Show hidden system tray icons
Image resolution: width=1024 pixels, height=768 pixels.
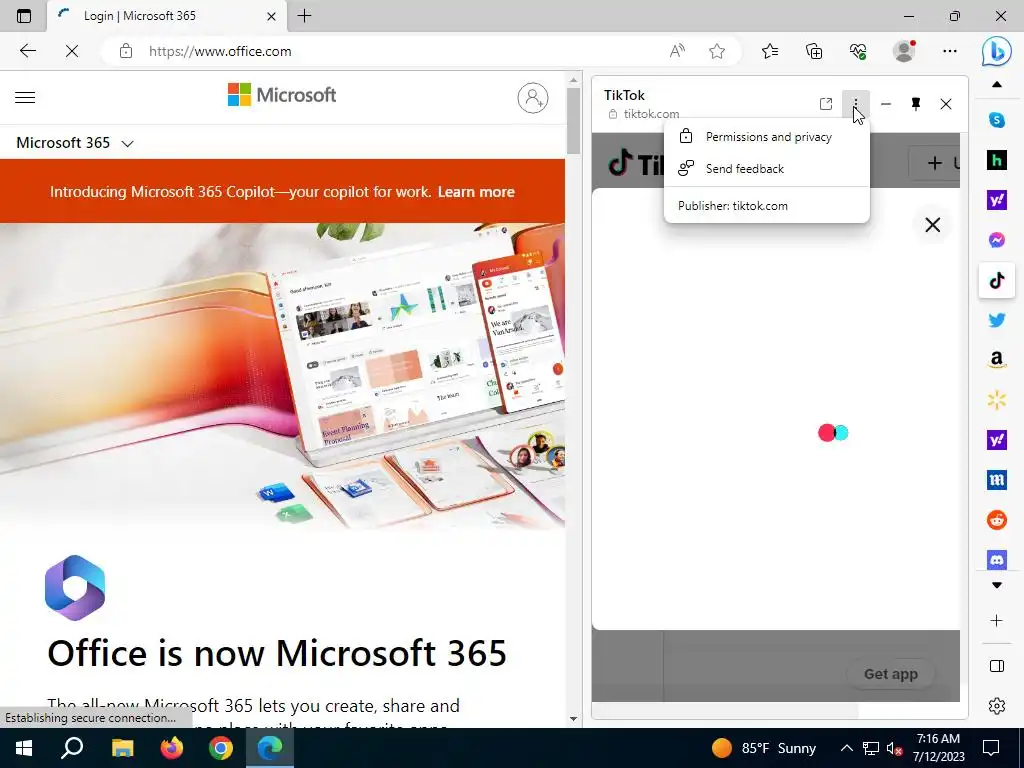click(846, 748)
